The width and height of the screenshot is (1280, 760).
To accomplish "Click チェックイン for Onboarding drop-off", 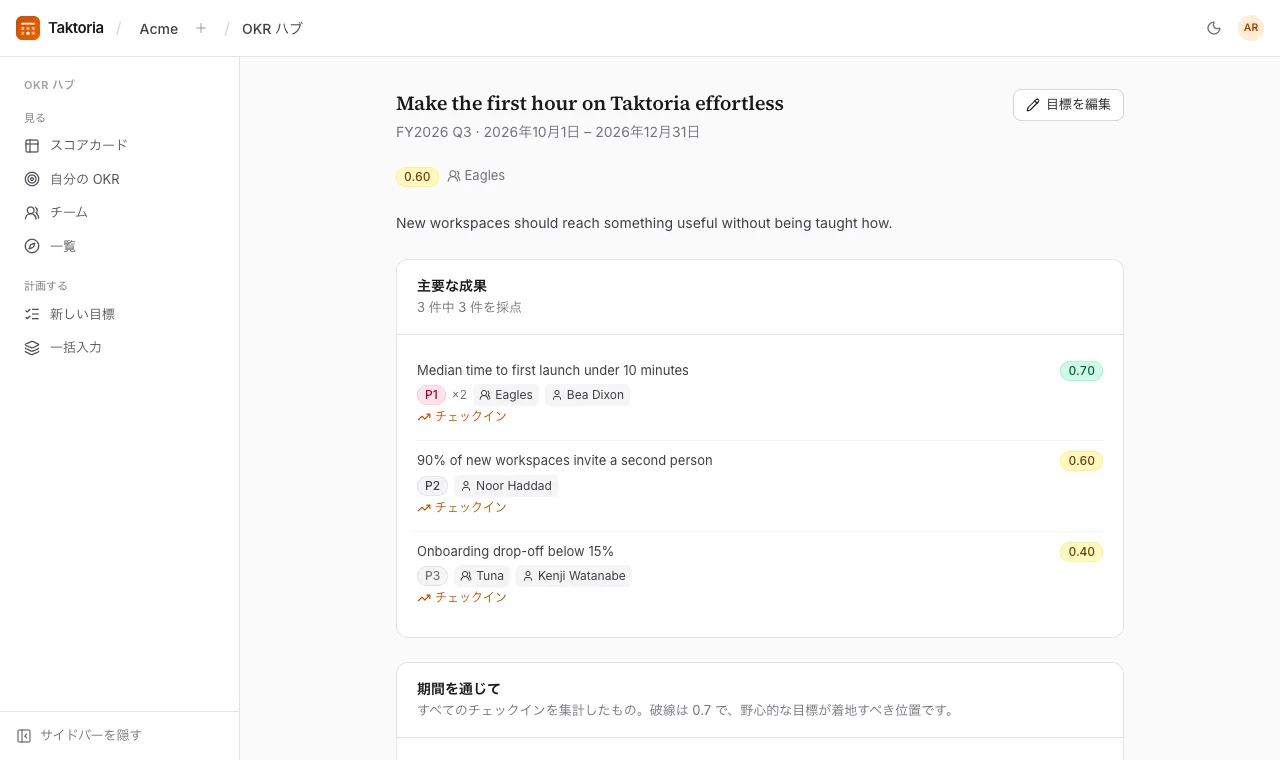I will pos(462,597).
